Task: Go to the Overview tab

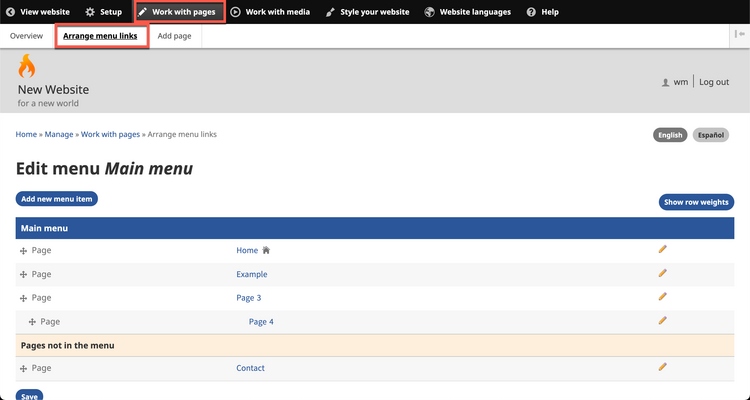Action: point(27,36)
